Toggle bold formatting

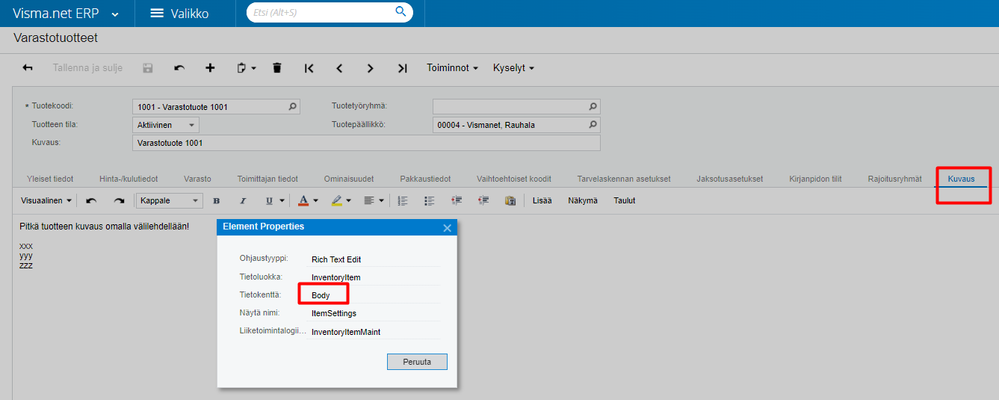(x=216, y=201)
